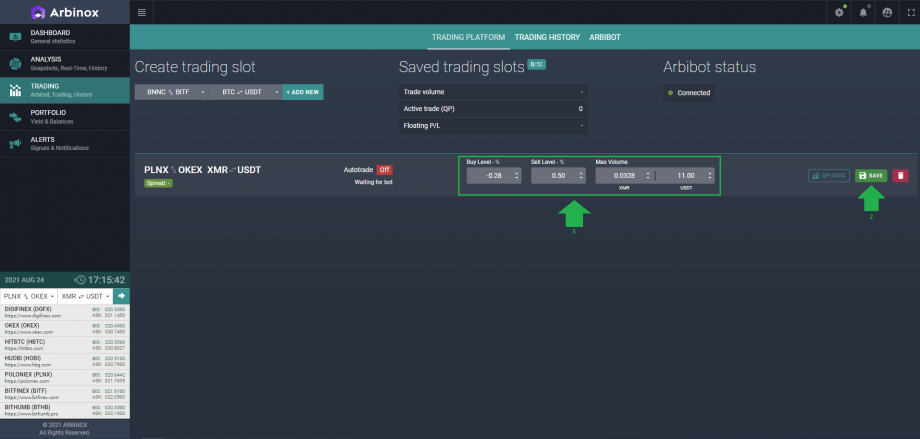Apply the ticker filter with the arrow button

(121, 296)
